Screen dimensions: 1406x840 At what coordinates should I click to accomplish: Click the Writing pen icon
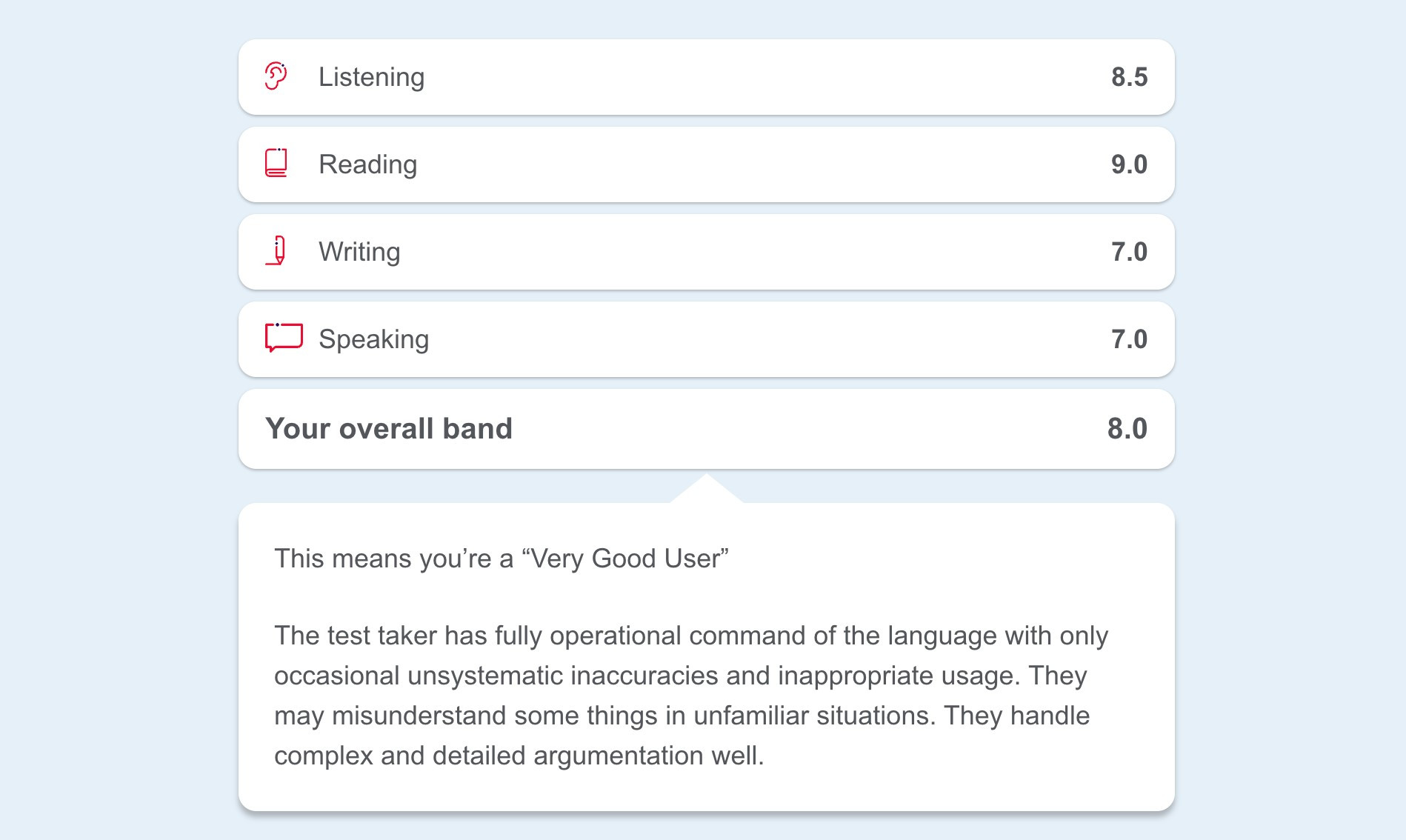(277, 251)
